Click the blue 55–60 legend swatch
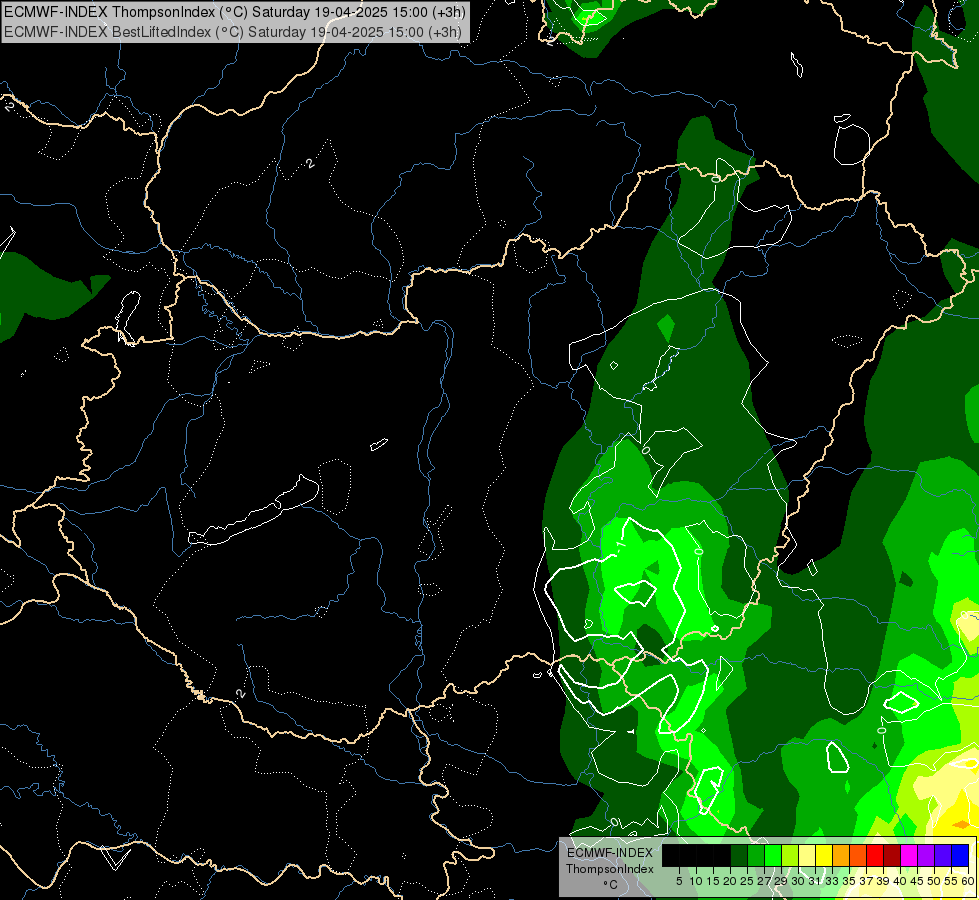This screenshot has width=979, height=900. [960, 856]
